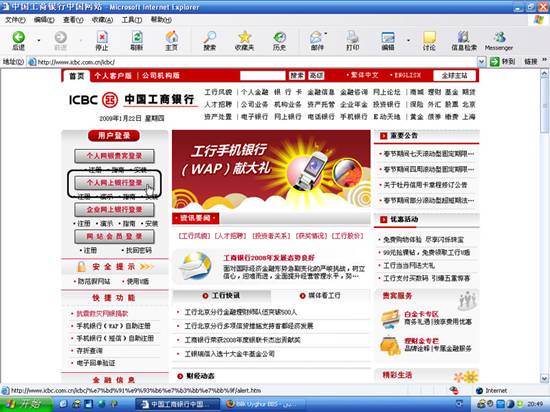Open the Help (帮助) menu
Viewport: 550px width, 412px height.
click(x=161, y=20)
